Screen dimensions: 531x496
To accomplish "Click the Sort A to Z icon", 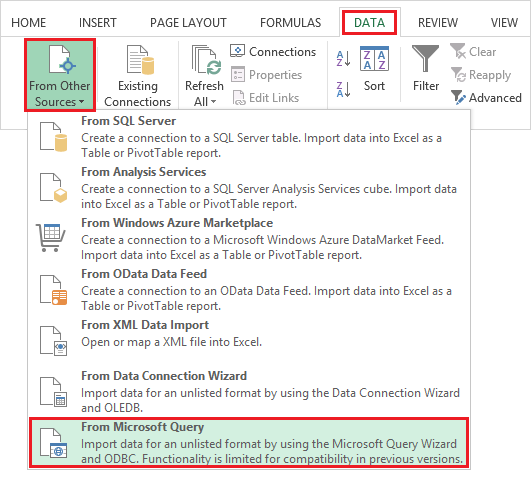I will 343,59.
